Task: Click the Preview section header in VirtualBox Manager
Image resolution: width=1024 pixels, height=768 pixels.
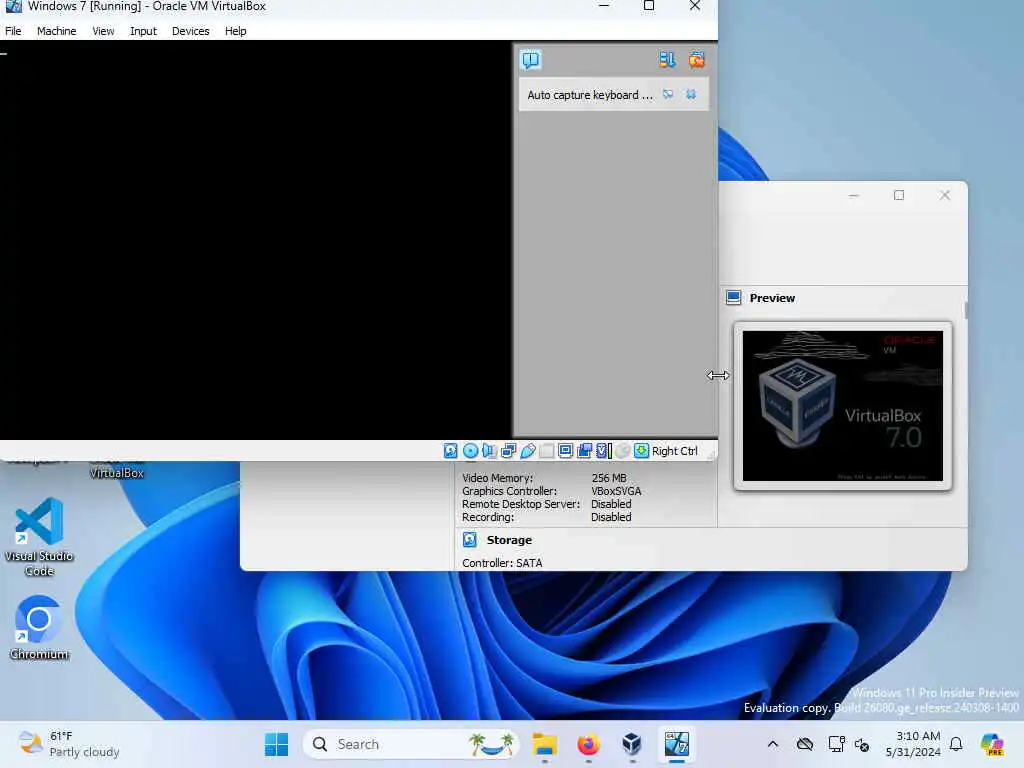Action: [772, 298]
